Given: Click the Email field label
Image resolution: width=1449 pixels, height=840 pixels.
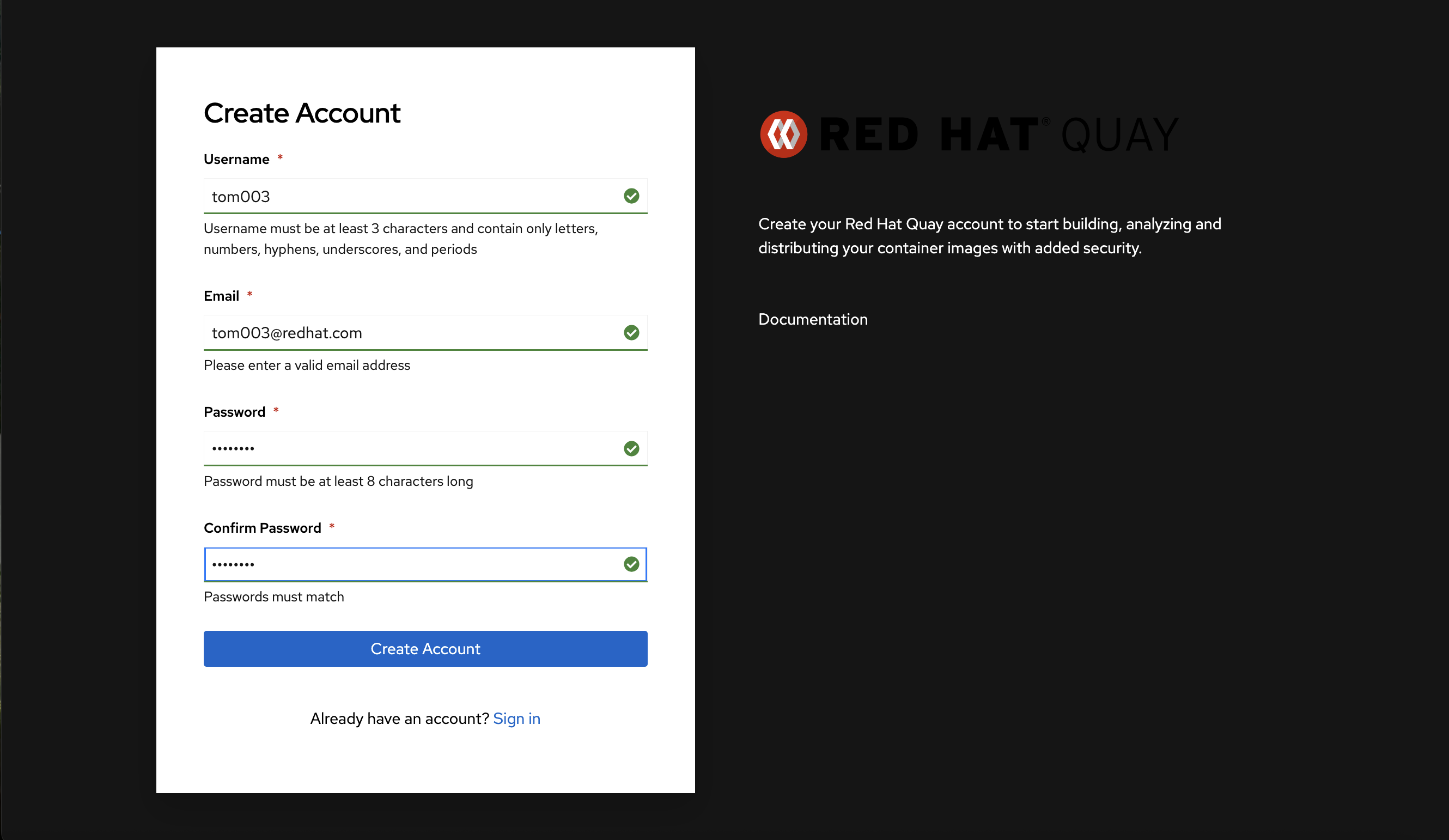Looking at the screenshot, I should (221, 296).
